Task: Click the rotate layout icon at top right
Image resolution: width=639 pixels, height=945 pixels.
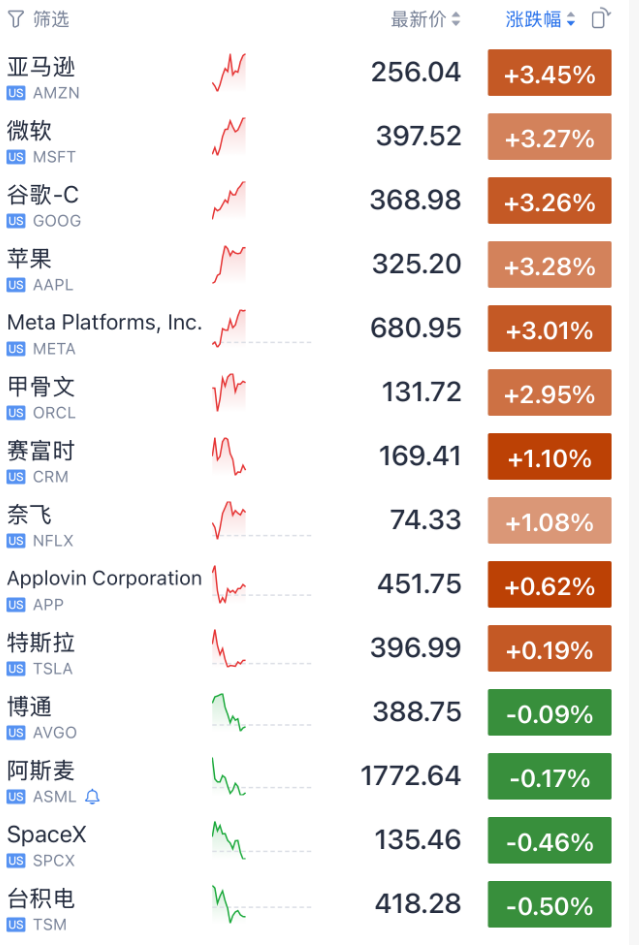Action: (600, 19)
